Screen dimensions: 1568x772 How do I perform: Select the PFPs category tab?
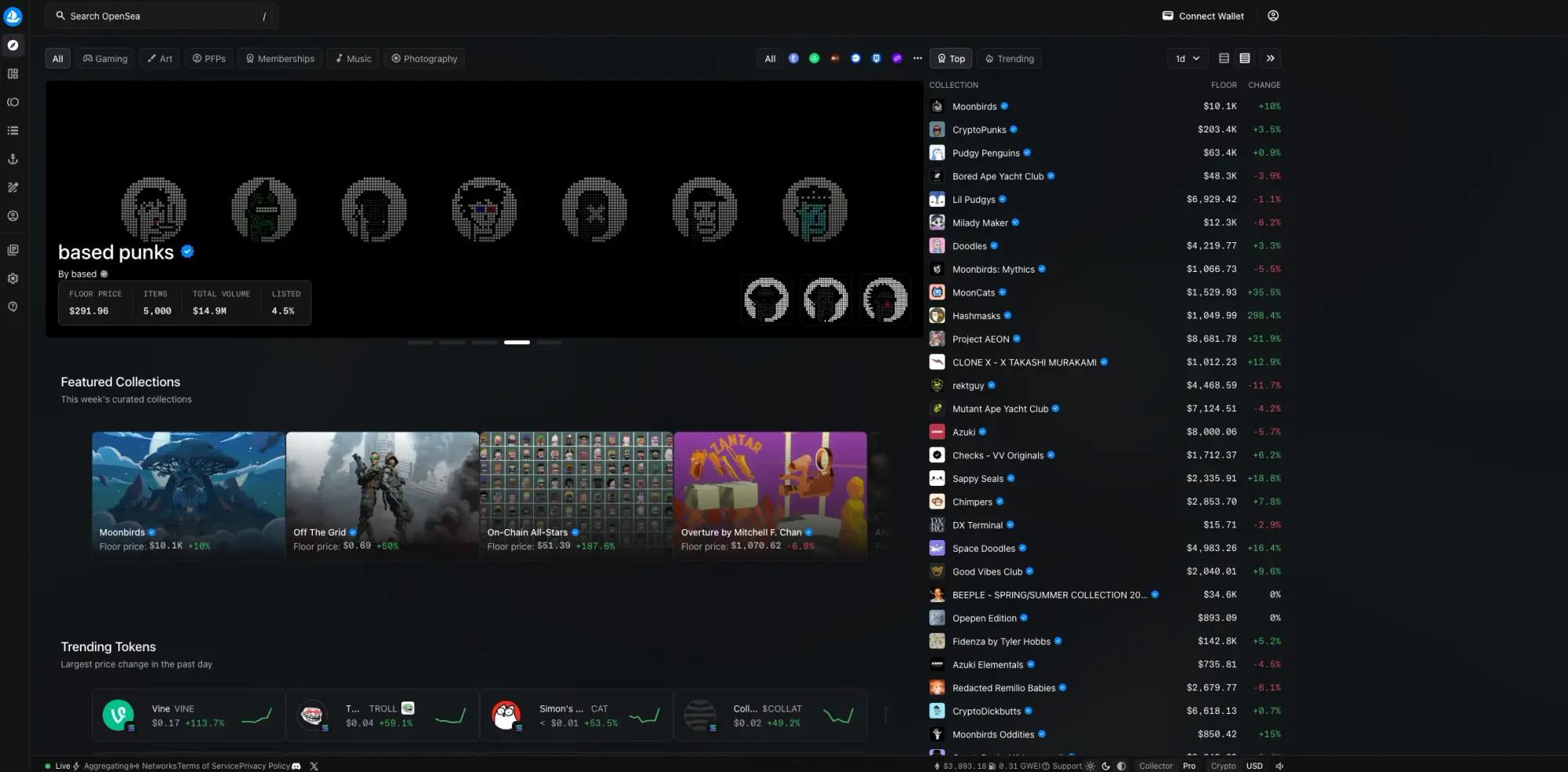209,59
